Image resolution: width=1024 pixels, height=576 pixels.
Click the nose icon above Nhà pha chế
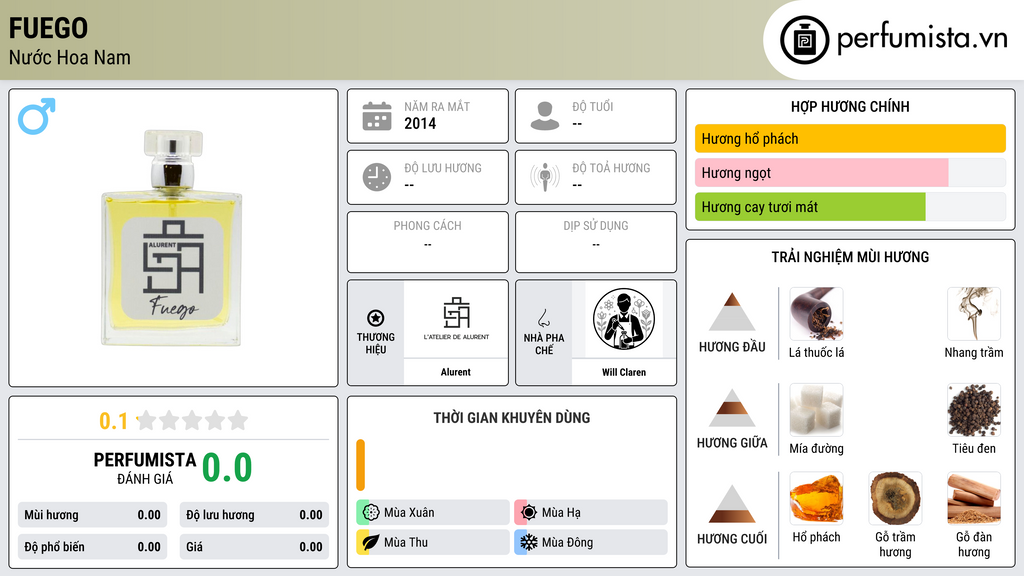point(543,318)
